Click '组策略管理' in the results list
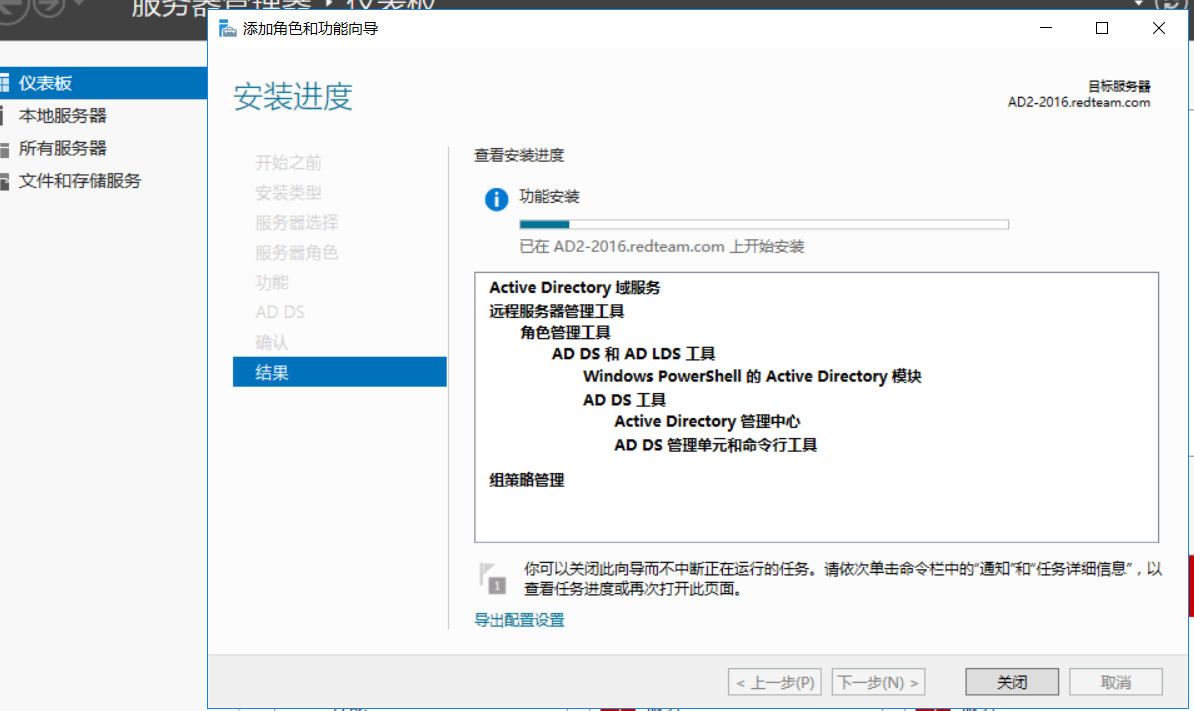 pos(527,480)
